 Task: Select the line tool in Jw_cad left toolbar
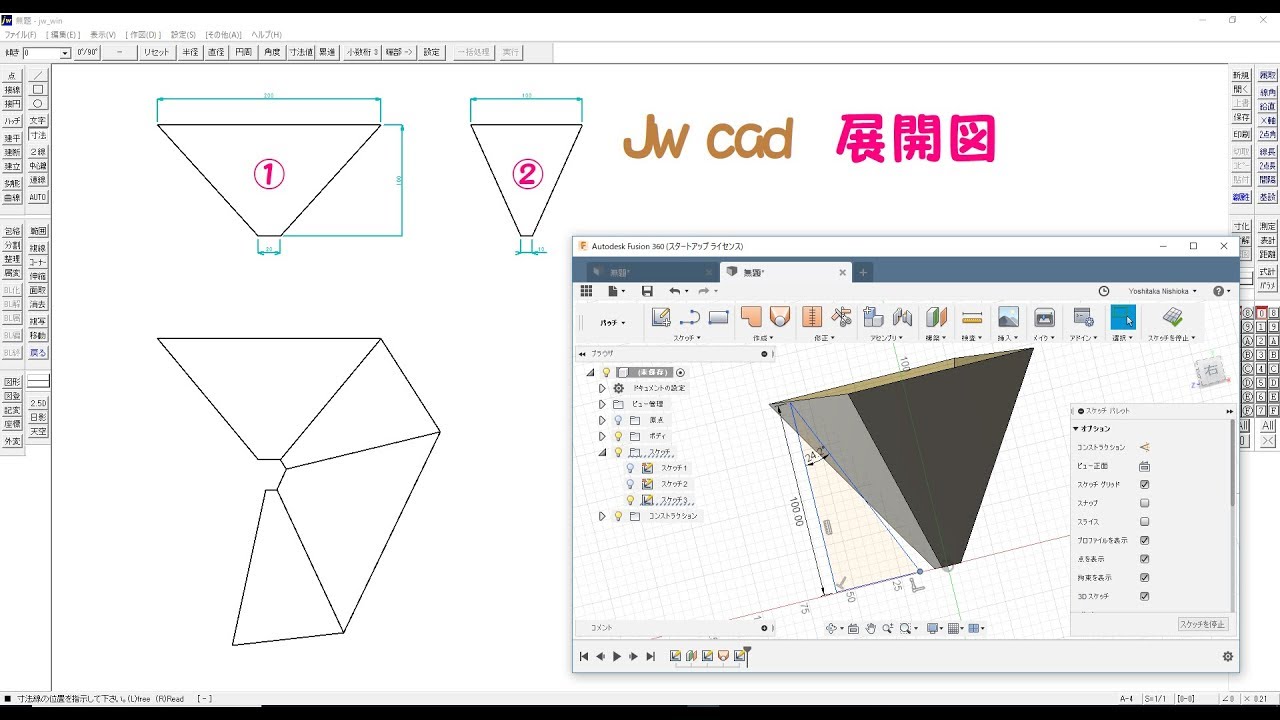point(38,75)
